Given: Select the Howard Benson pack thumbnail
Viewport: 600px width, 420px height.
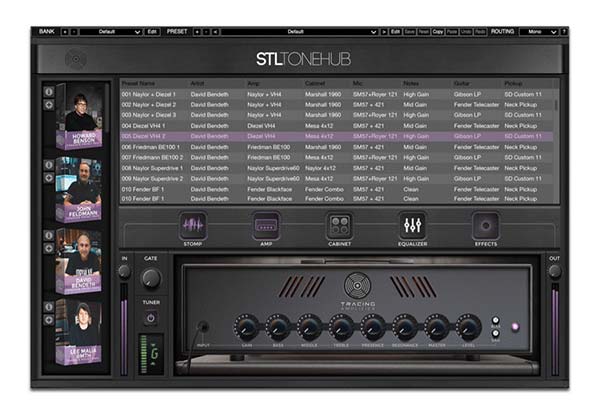Looking at the screenshot, I should 80,117.
